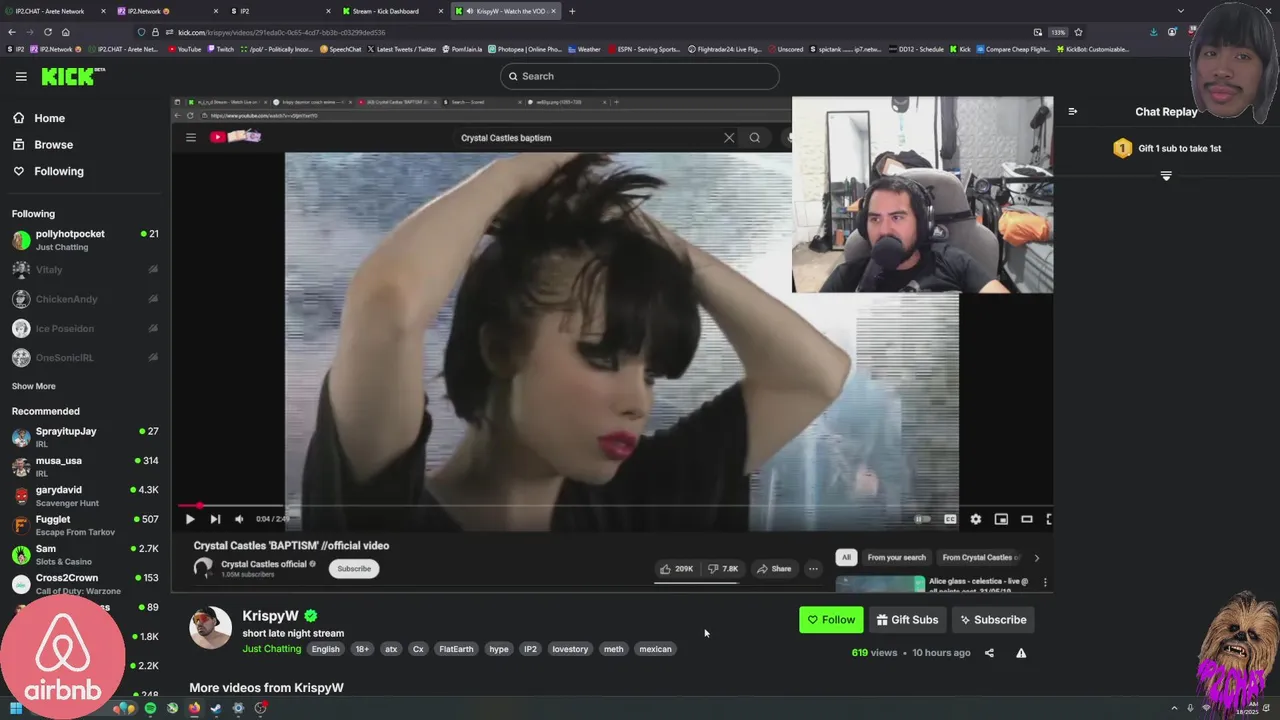Open the Kick hamburger menu
The height and width of the screenshot is (720, 1280).
click(x=21, y=76)
